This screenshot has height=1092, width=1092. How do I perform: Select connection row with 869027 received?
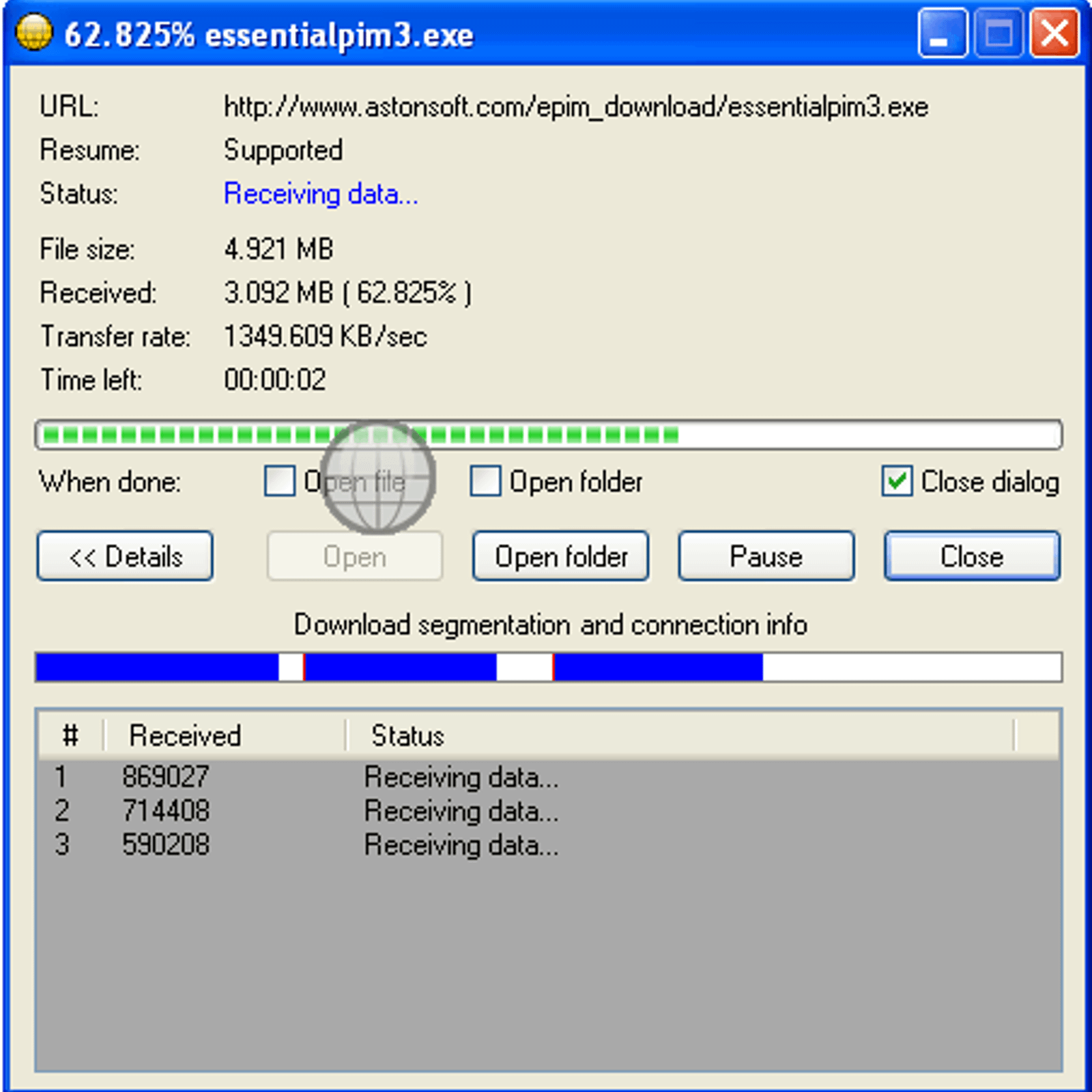pos(549,777)
